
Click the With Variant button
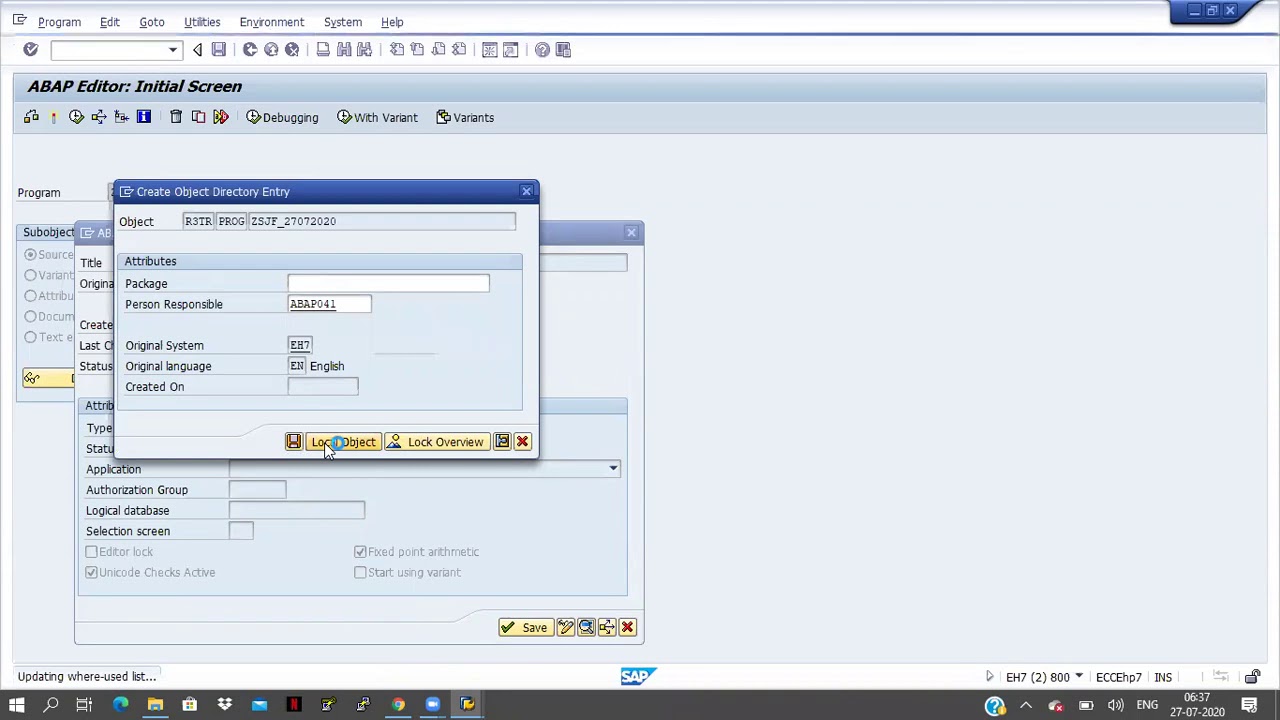pos(377,118)
